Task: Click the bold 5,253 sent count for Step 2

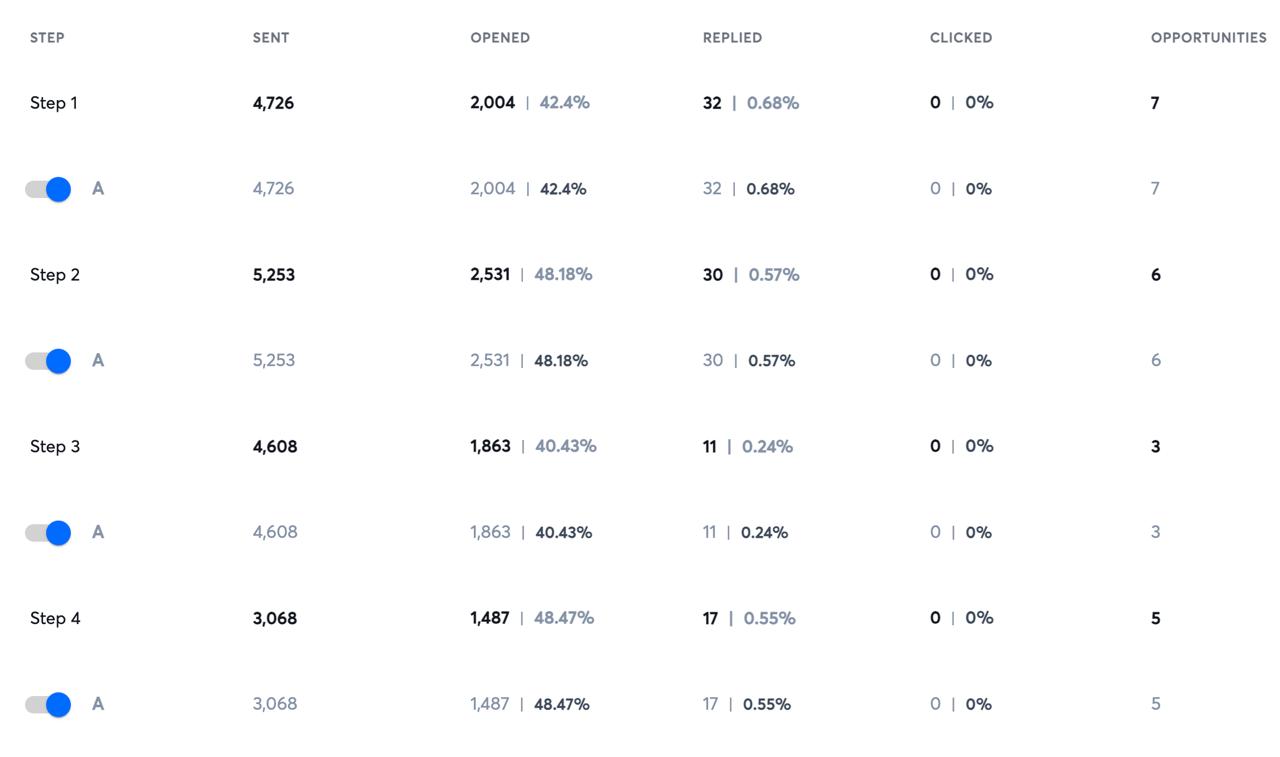Action: coord(274,275)
